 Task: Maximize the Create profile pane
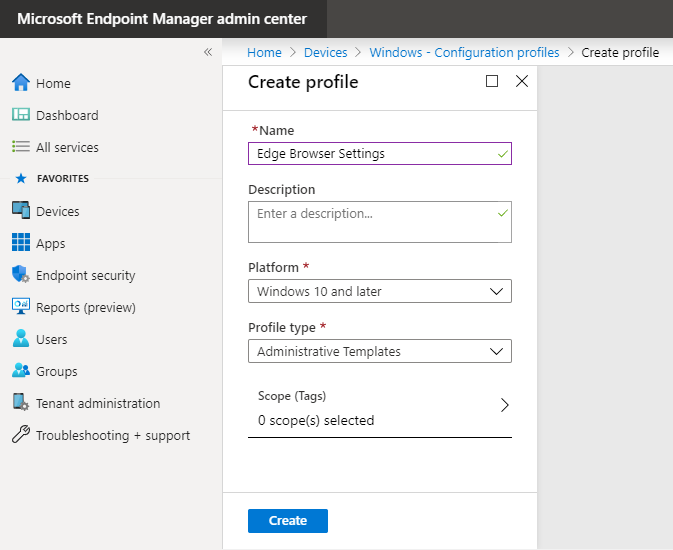(492, 81)
